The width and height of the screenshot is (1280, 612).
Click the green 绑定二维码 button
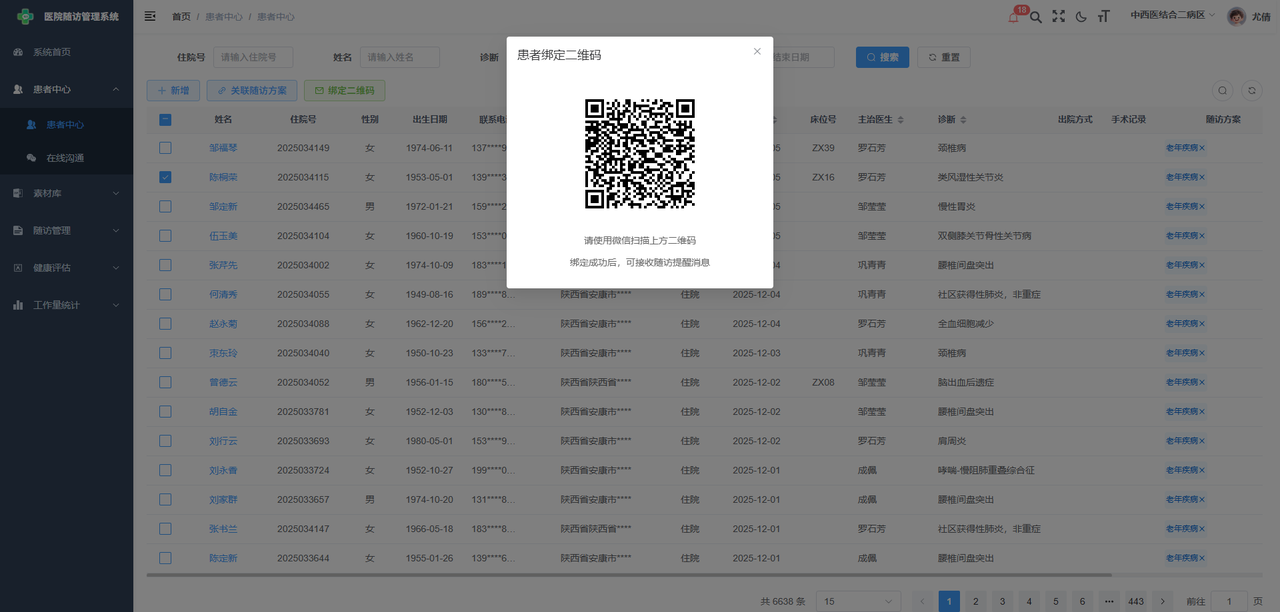344,90
